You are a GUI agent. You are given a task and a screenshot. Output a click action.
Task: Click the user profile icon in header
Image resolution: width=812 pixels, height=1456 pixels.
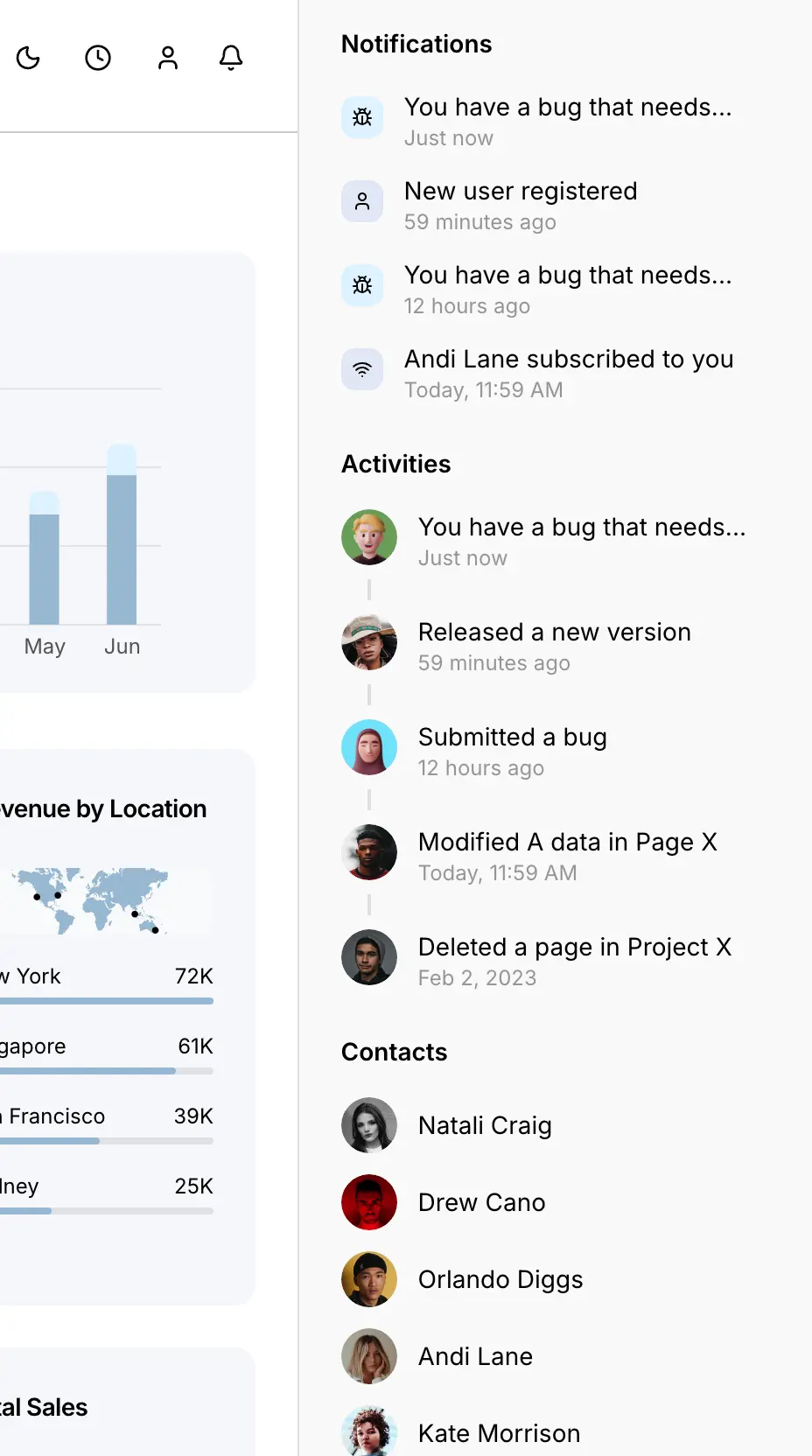167,58
